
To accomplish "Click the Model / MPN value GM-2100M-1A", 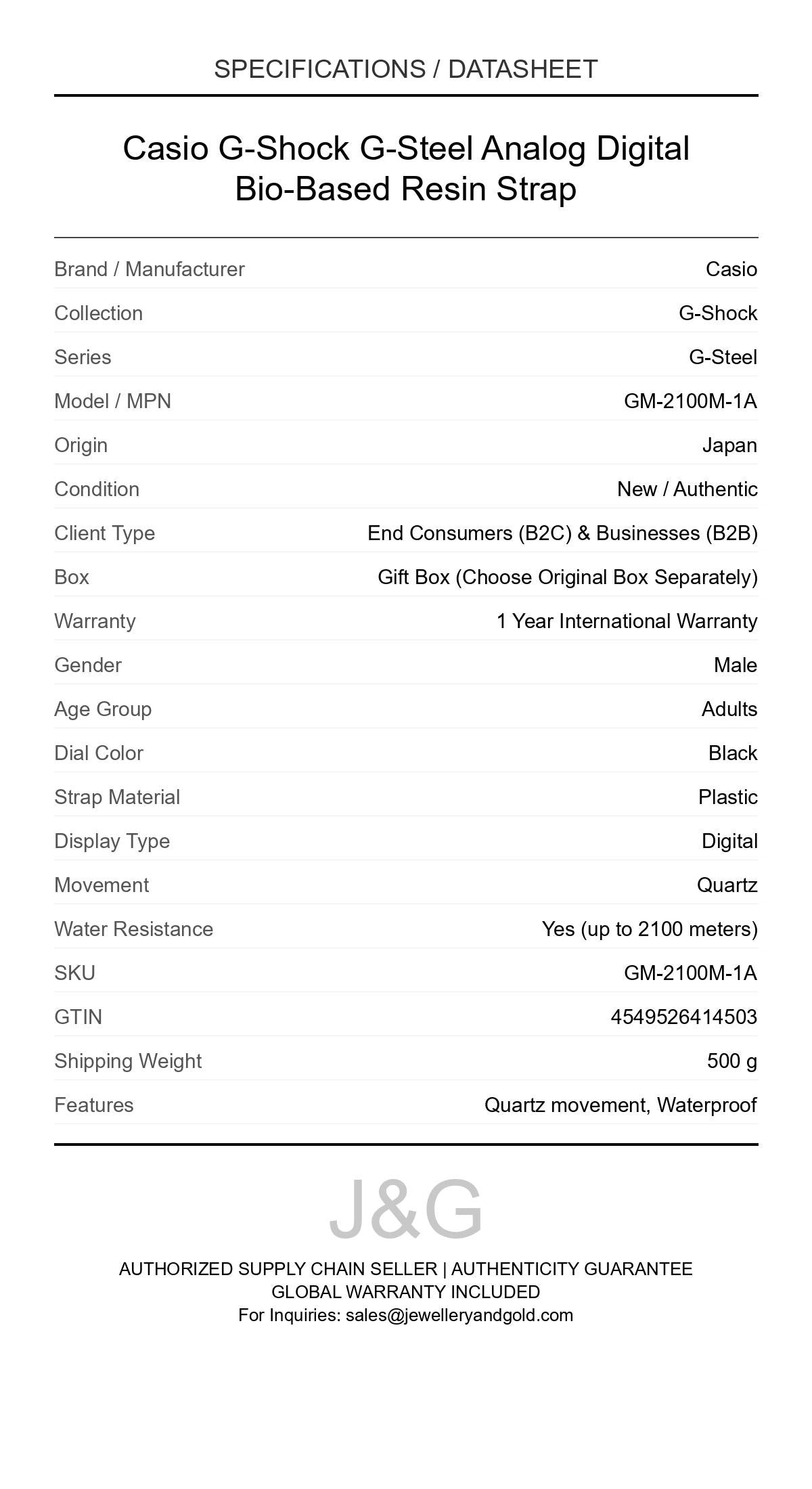I will (690, 401).
